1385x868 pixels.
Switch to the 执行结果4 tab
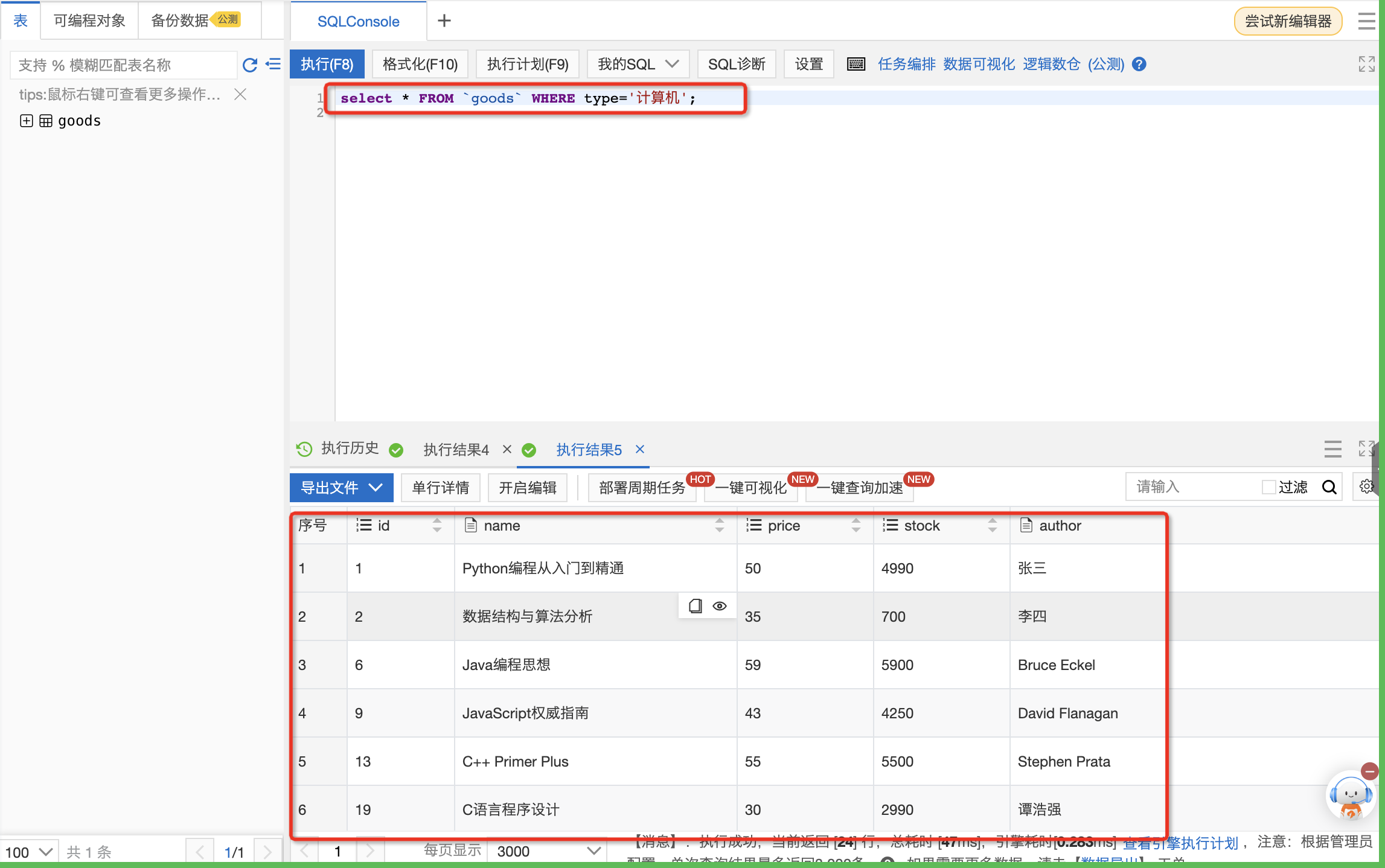point(456,450)
